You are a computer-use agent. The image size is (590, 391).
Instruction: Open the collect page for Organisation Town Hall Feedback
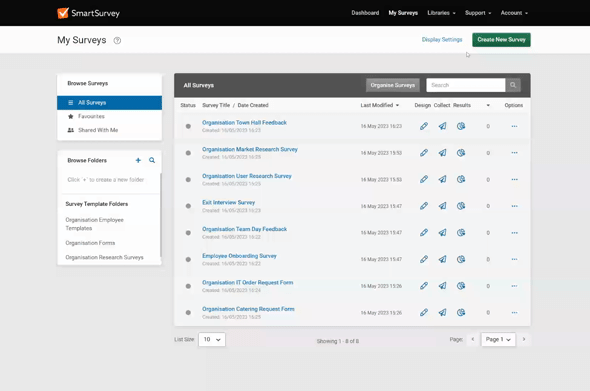pyautogui.click(x=442, y=126)
